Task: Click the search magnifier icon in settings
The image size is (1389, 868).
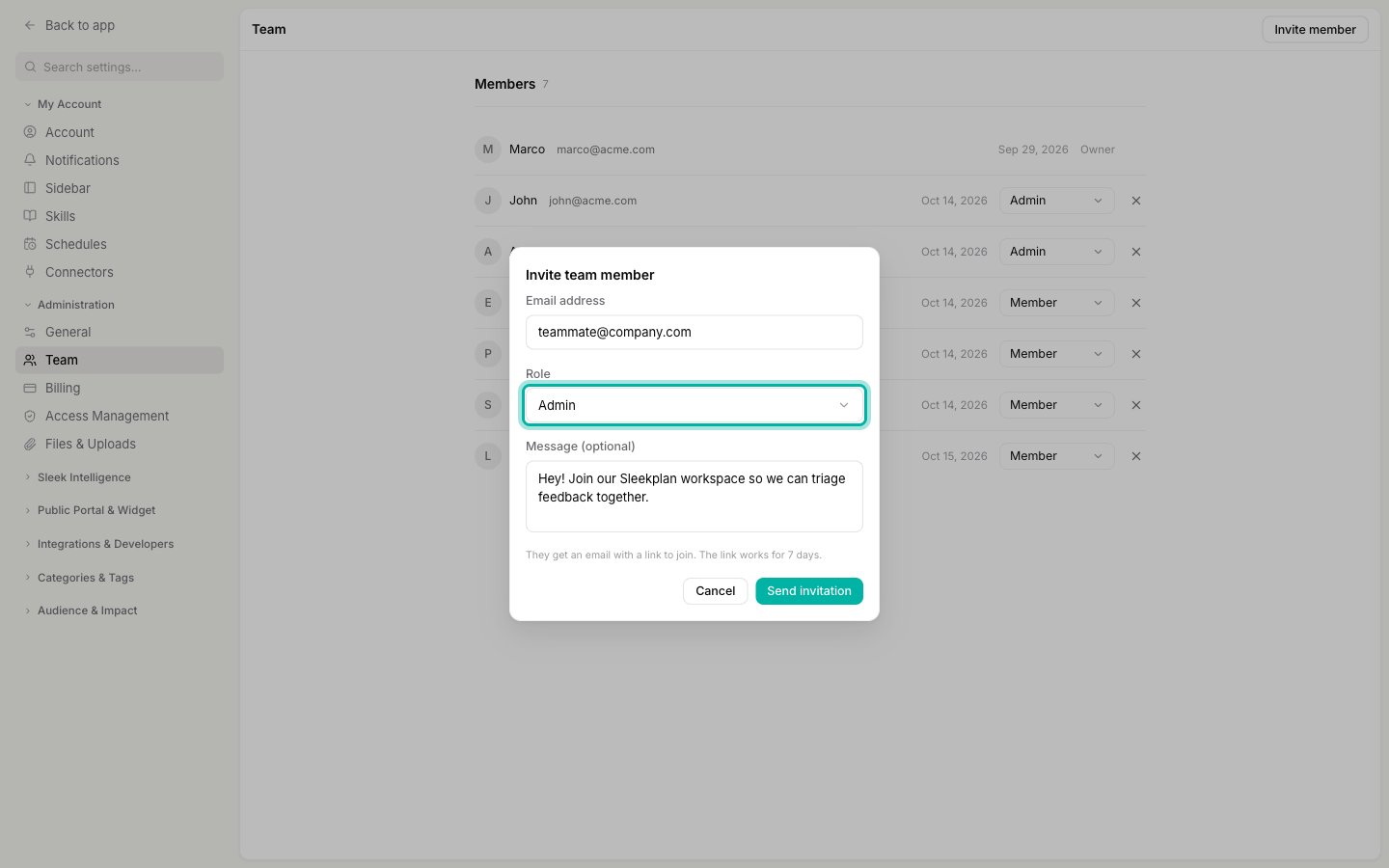Action: 31,68
